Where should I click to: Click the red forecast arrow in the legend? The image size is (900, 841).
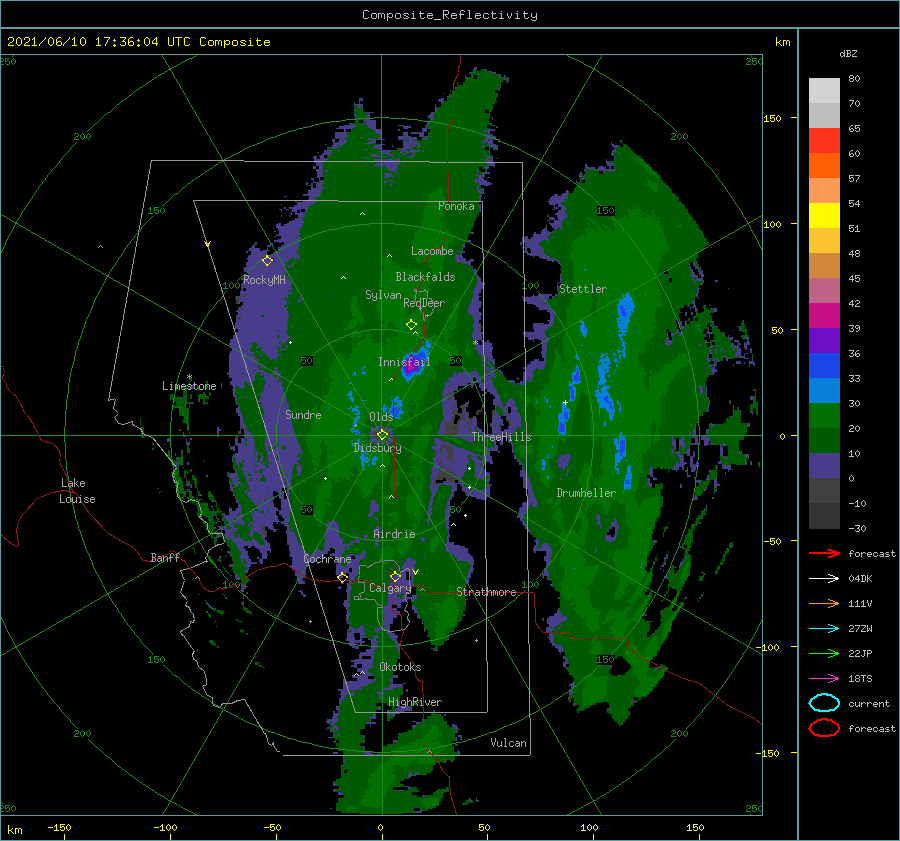click(824, 553)
